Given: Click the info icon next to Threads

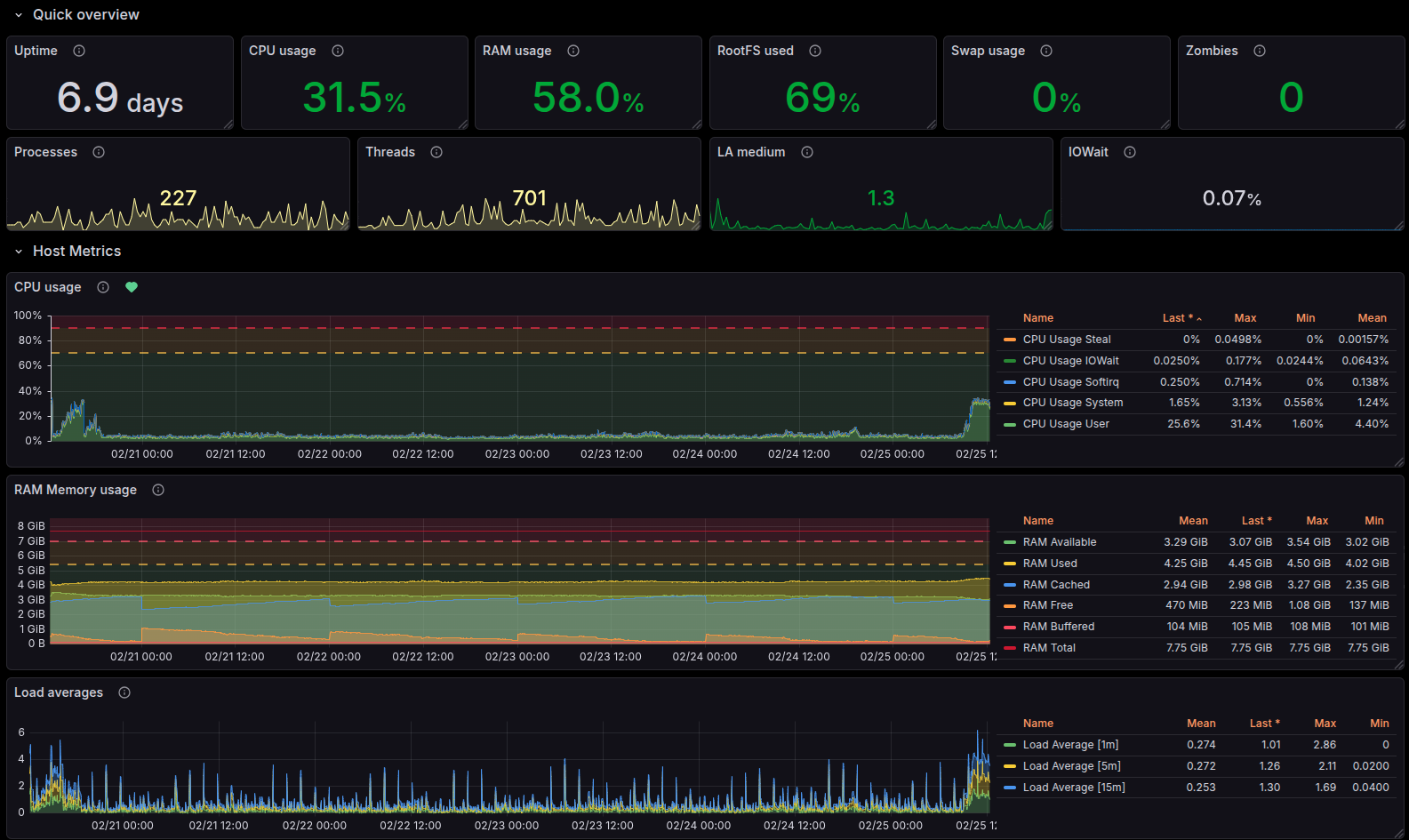Looking at the screenshot, I should (x=436, y=152).
